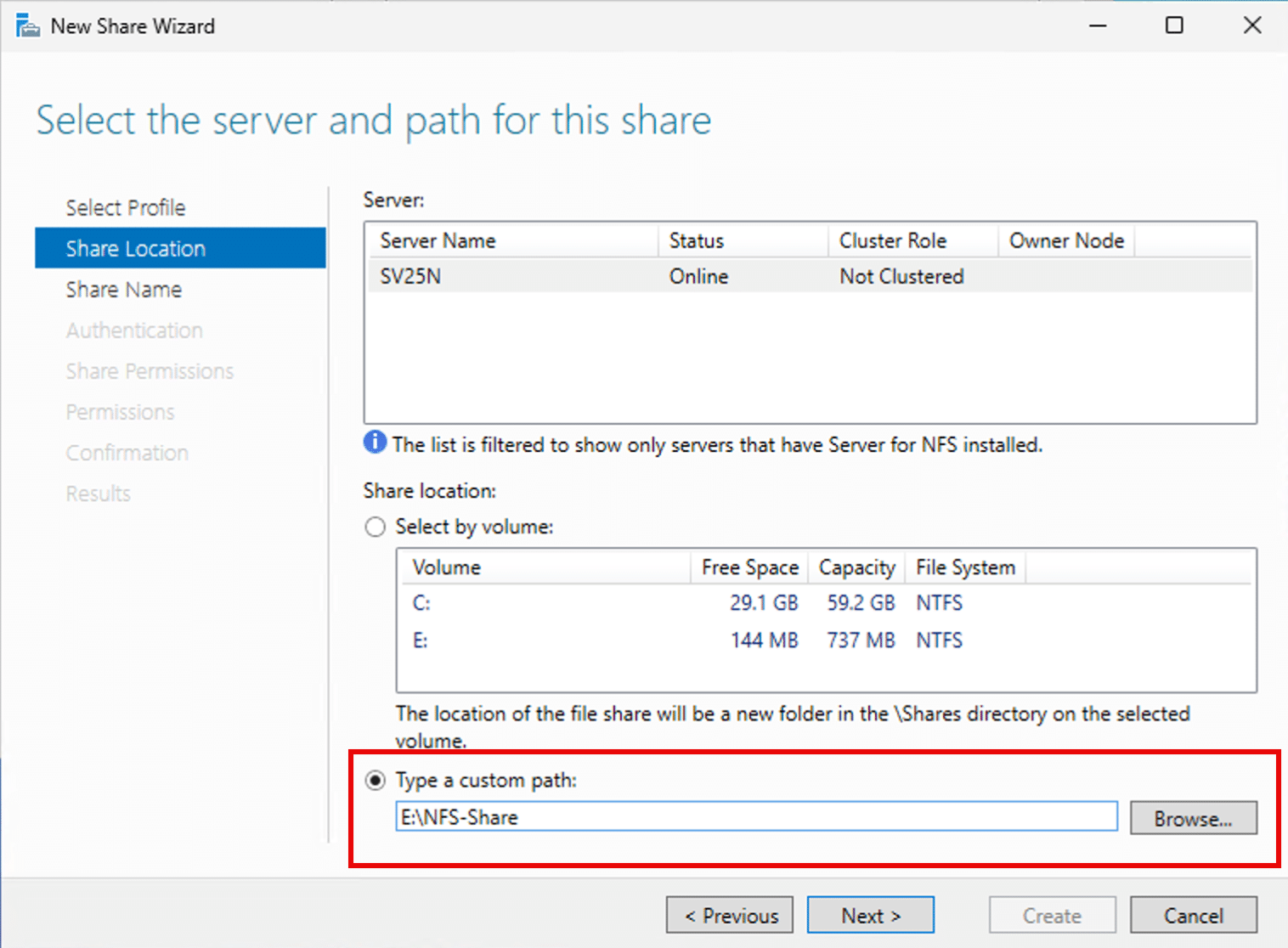The height and width of the screenshot is (948, 1288).
Task: Sort by the Status column header
Action: (696, 240)
